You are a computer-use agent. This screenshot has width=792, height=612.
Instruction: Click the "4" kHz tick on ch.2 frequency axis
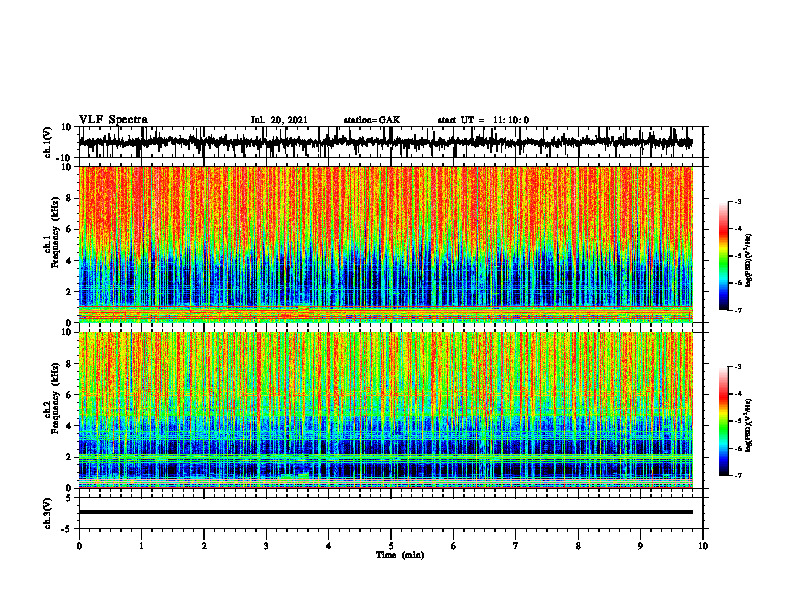[x=70, y=426]
